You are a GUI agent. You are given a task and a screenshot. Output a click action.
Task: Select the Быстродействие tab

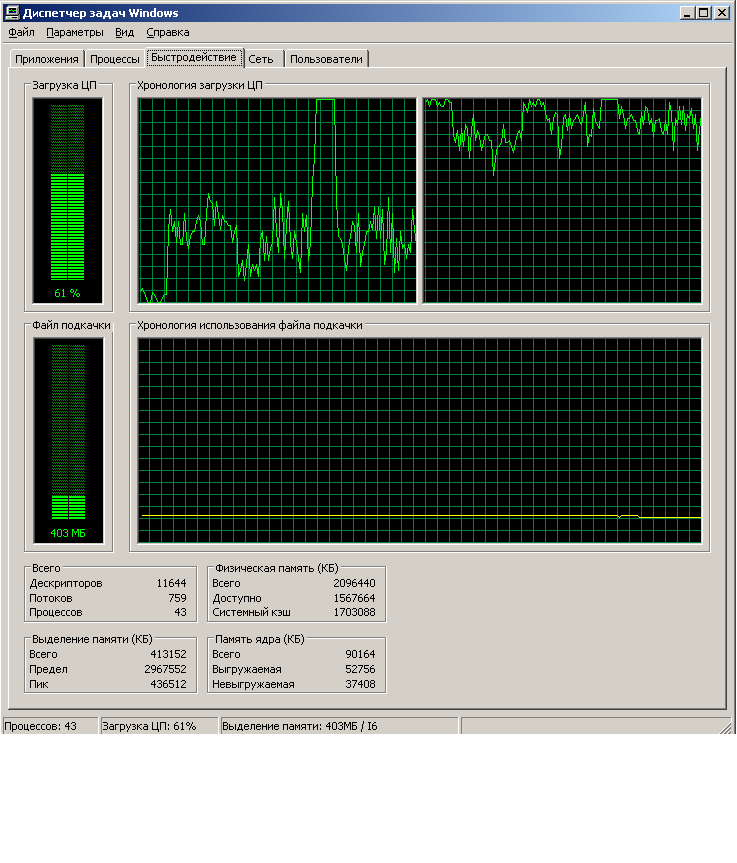(194, 57)
